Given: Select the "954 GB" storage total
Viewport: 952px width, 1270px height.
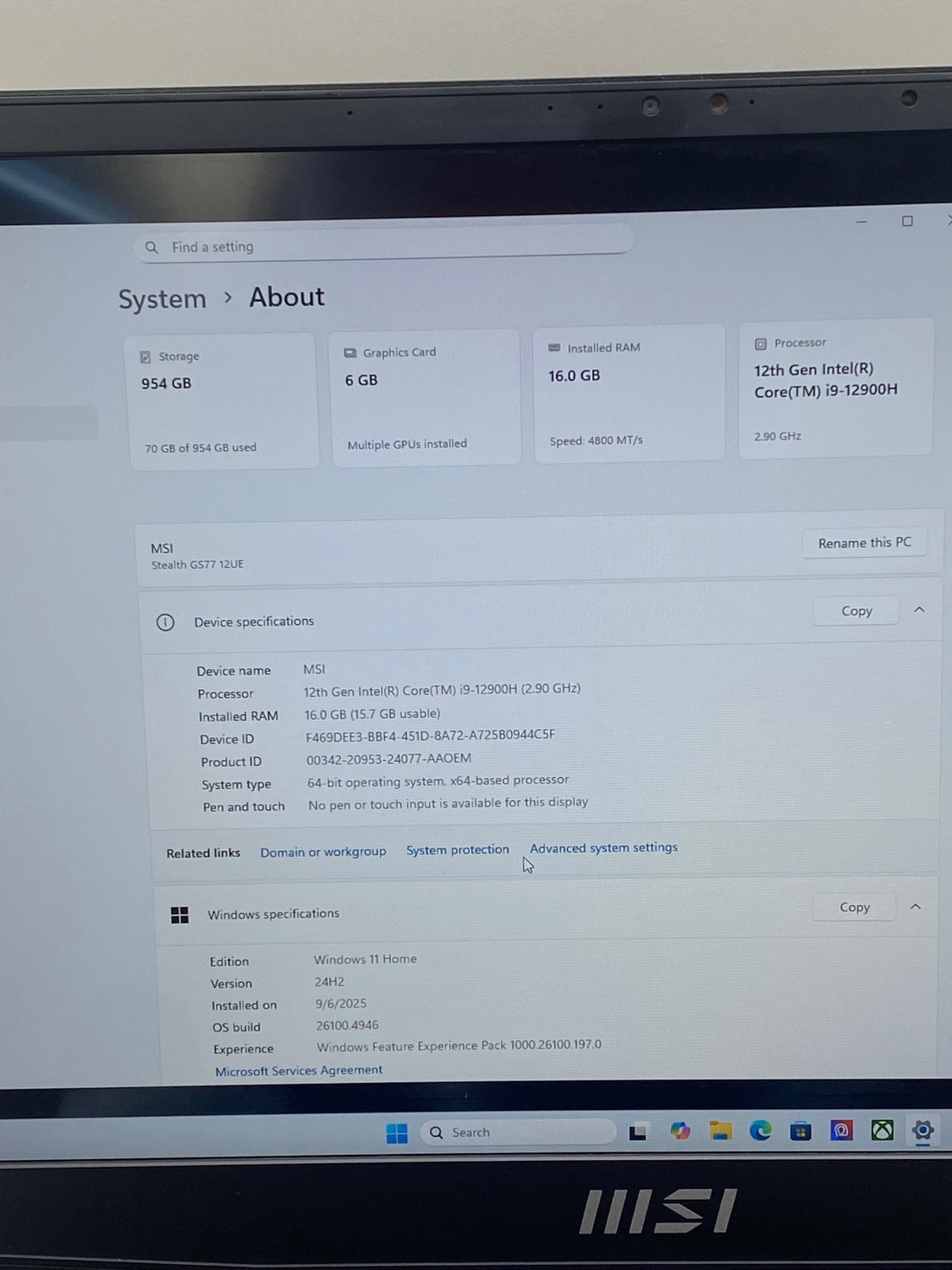Looking at the screenshot, I should [x=167, y=384].
